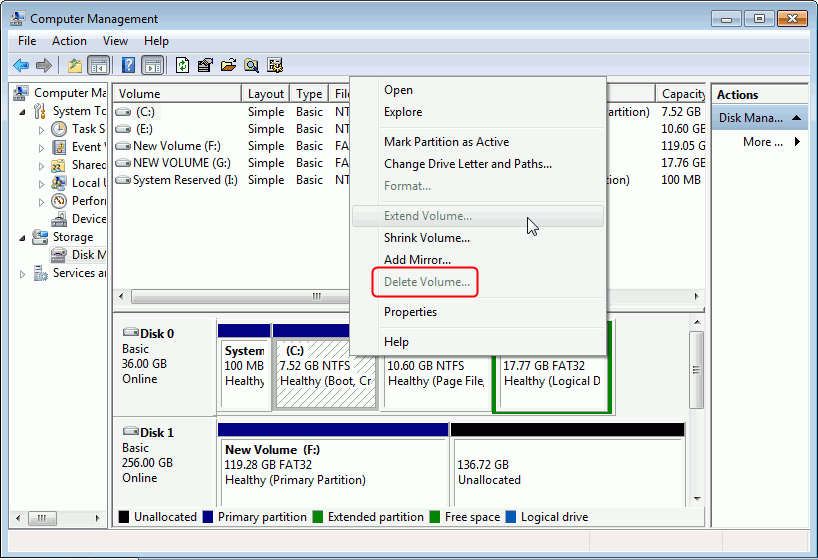Click the (C:) 7.52 GB NTFS partition block
This screenshot has width=818, height=560.
326,373
